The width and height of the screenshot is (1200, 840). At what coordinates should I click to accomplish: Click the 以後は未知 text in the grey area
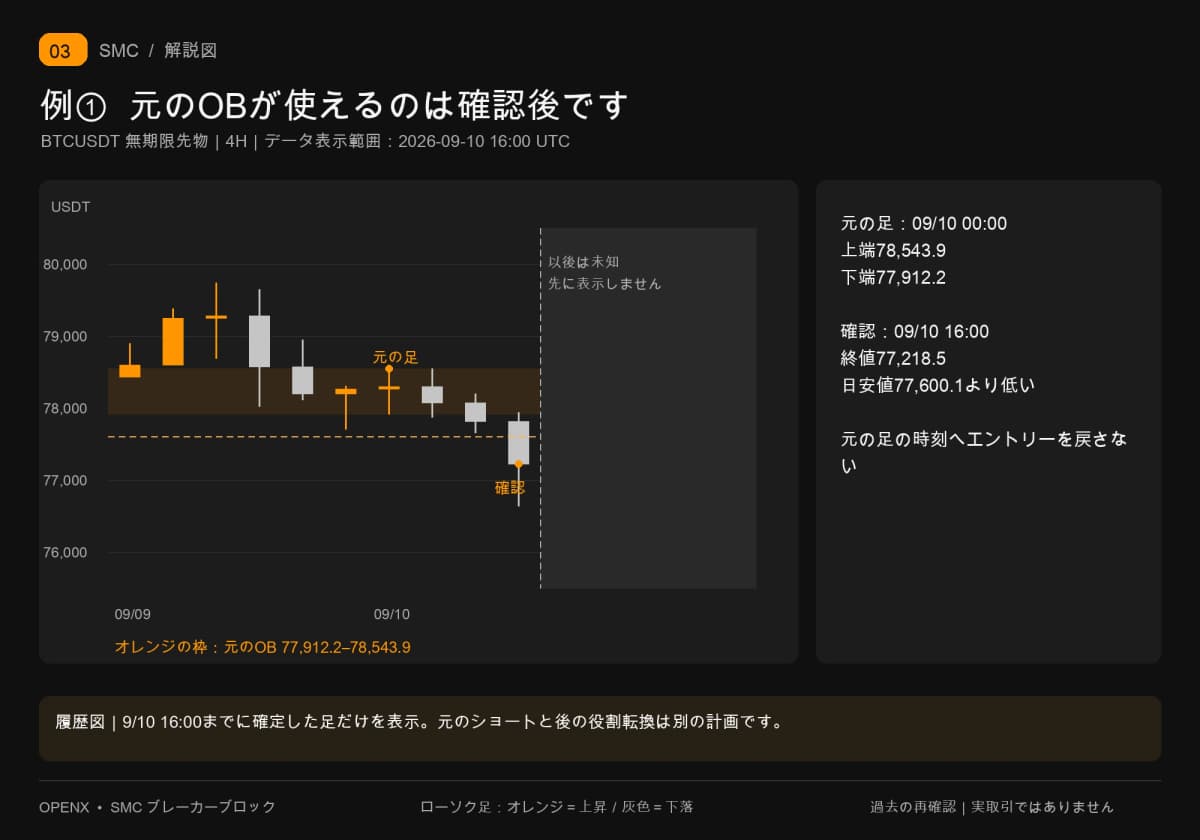tap(583, 261)
